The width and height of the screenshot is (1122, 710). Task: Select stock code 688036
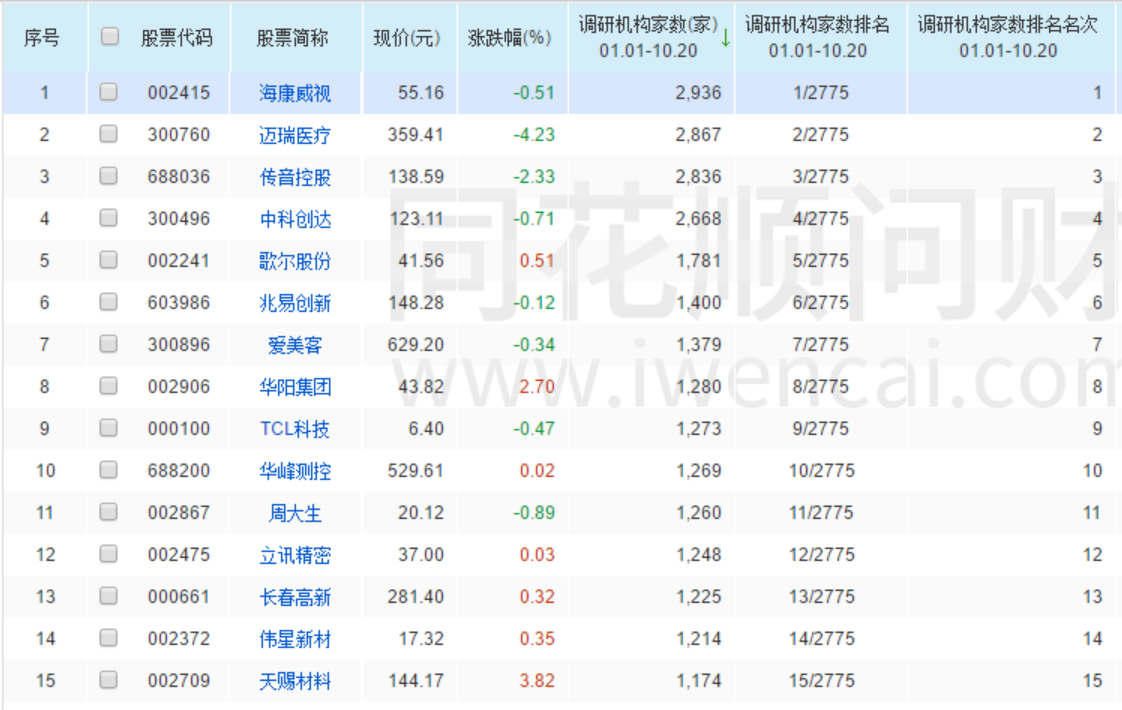tap(179, 177)
